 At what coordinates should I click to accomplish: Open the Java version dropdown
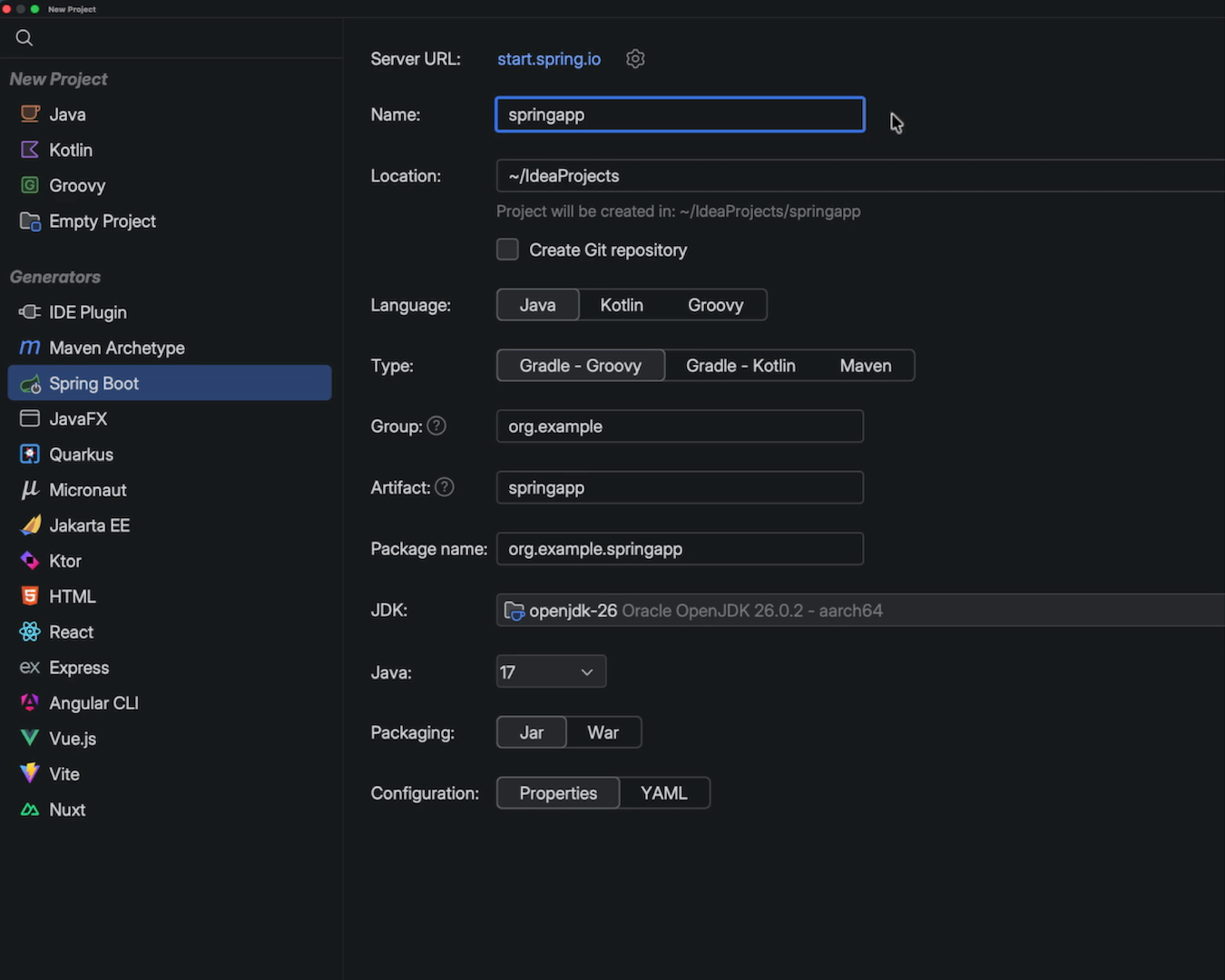coord(551,671)
